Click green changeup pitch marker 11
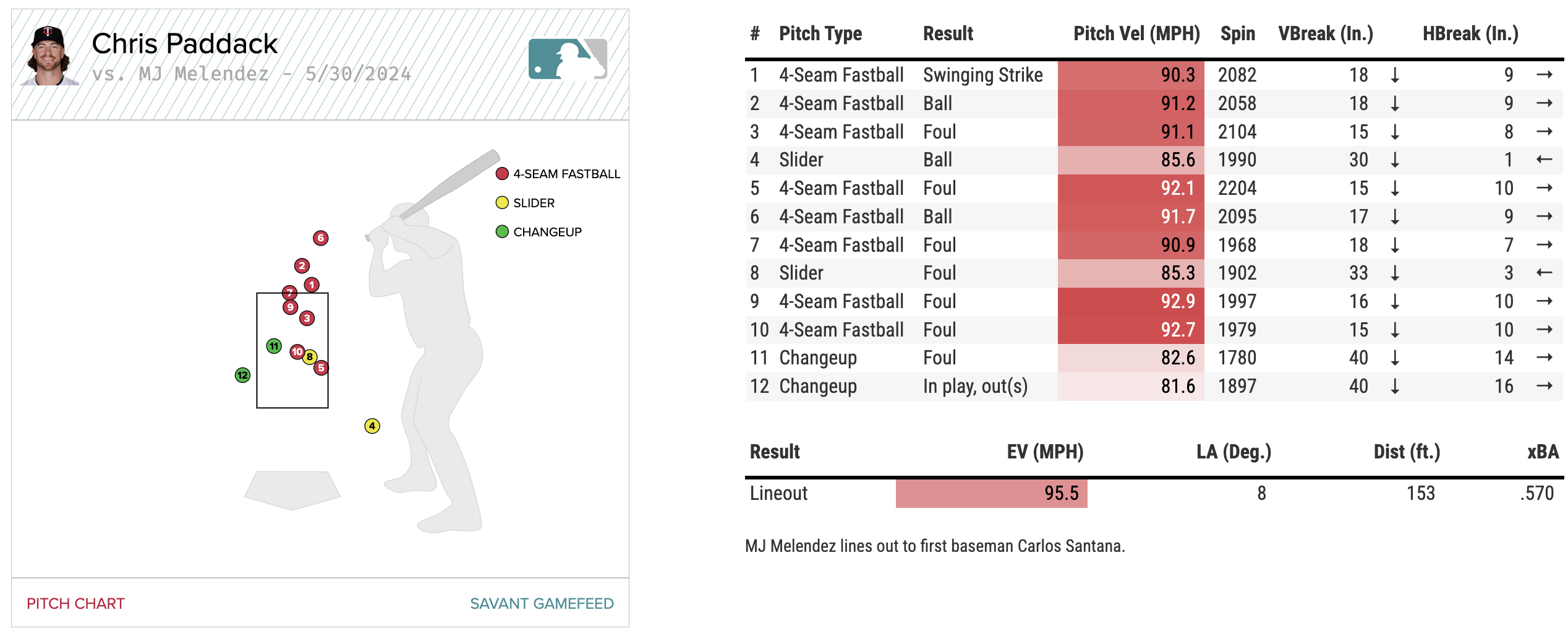 pos(274,346)
